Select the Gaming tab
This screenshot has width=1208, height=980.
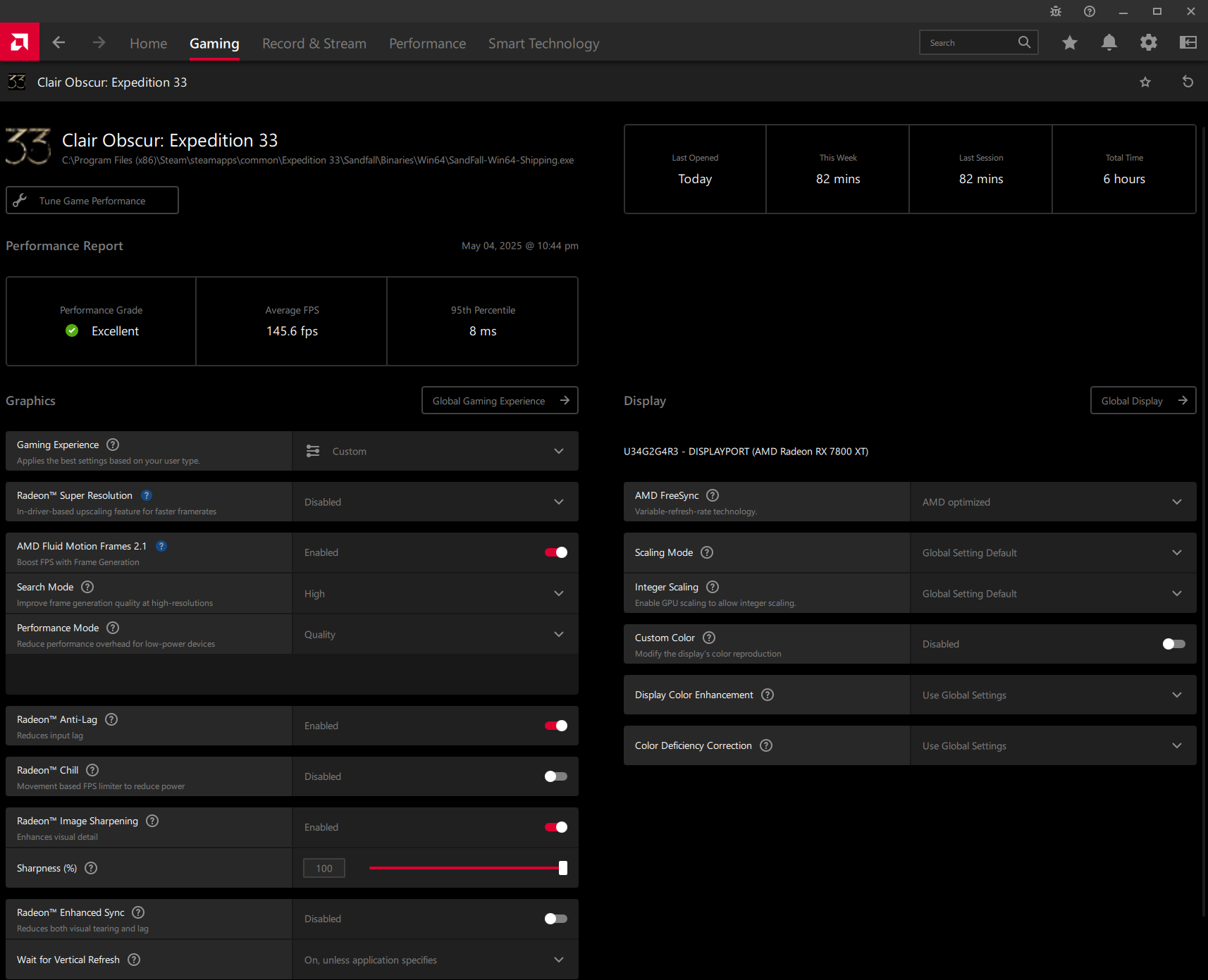214,43
